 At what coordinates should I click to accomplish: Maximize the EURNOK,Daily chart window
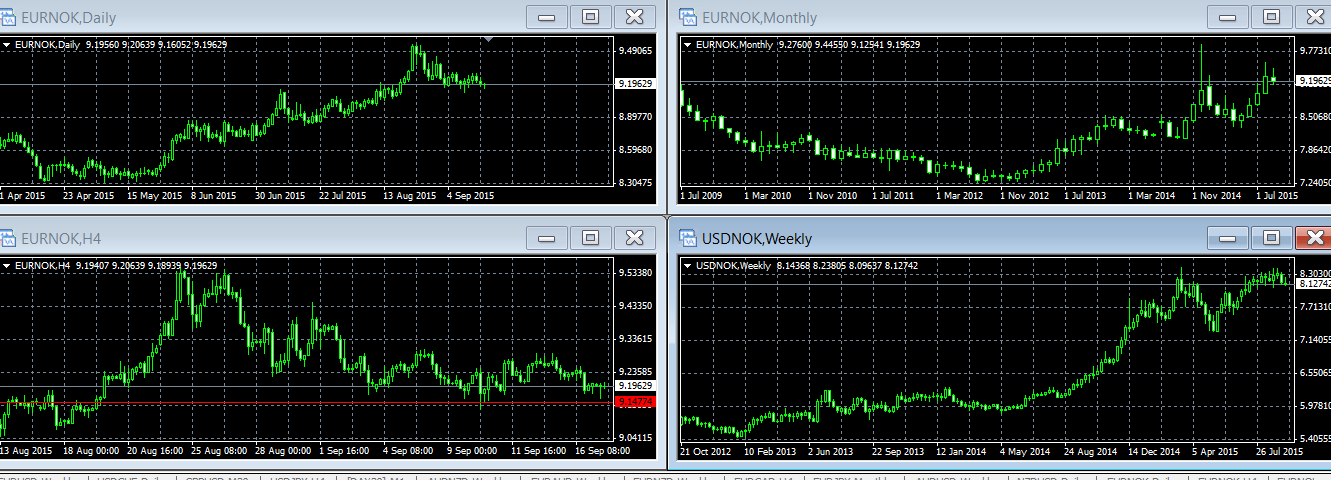[590, 16]
